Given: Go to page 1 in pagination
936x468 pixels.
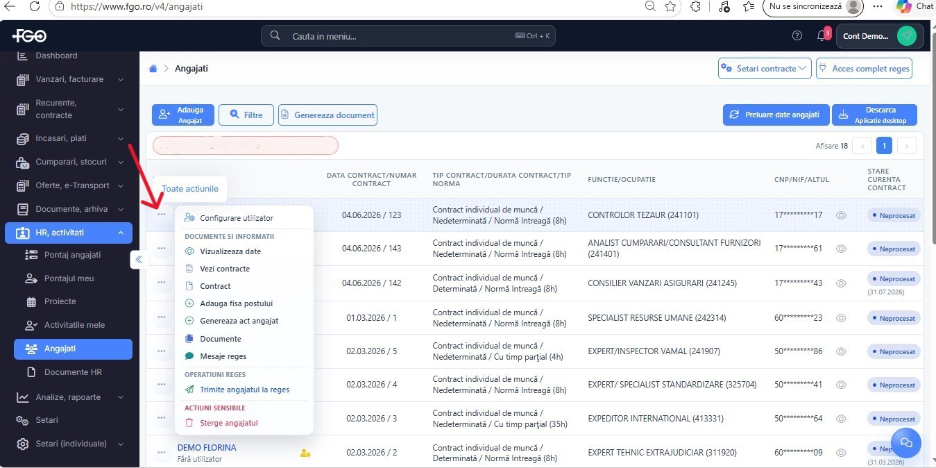Looking at the screenshot, I should pos(883,146).
